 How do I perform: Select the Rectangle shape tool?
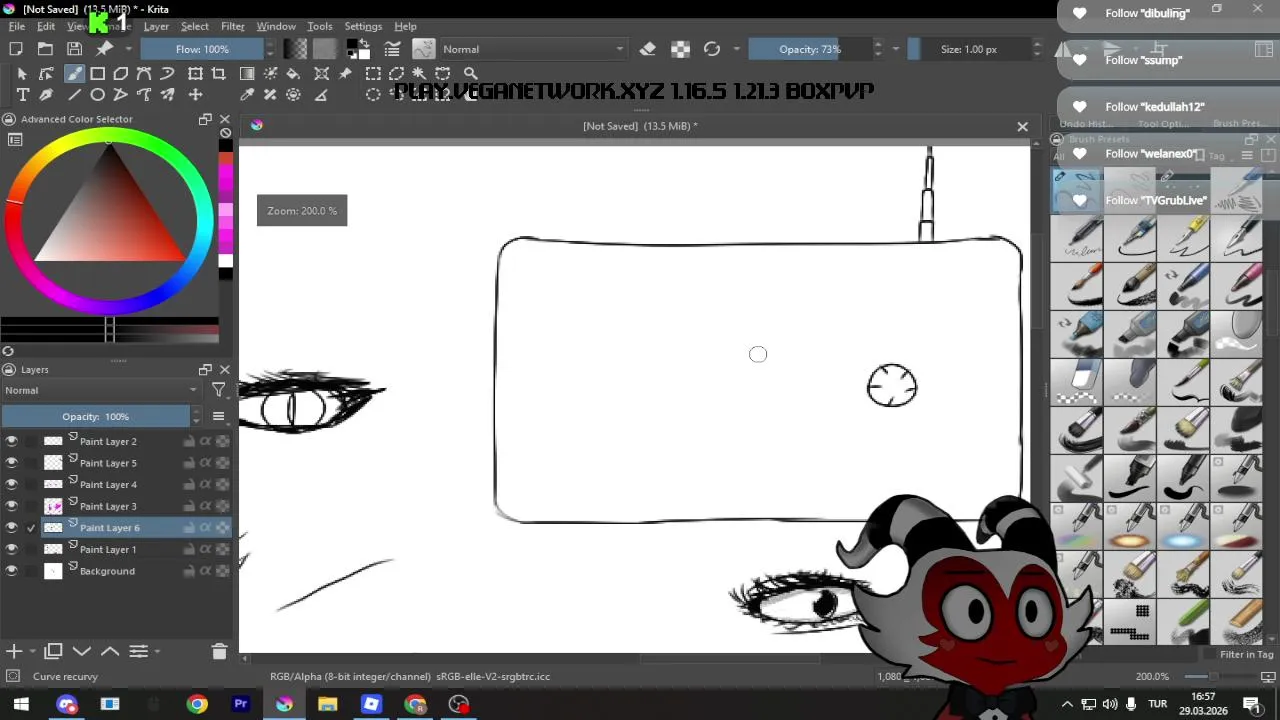pyautogui.click(x=98, y=73)
